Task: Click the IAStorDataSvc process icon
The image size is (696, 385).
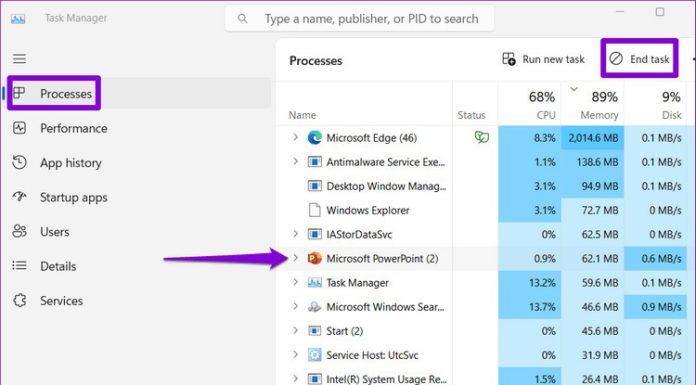Action: [x=315, y=234]
